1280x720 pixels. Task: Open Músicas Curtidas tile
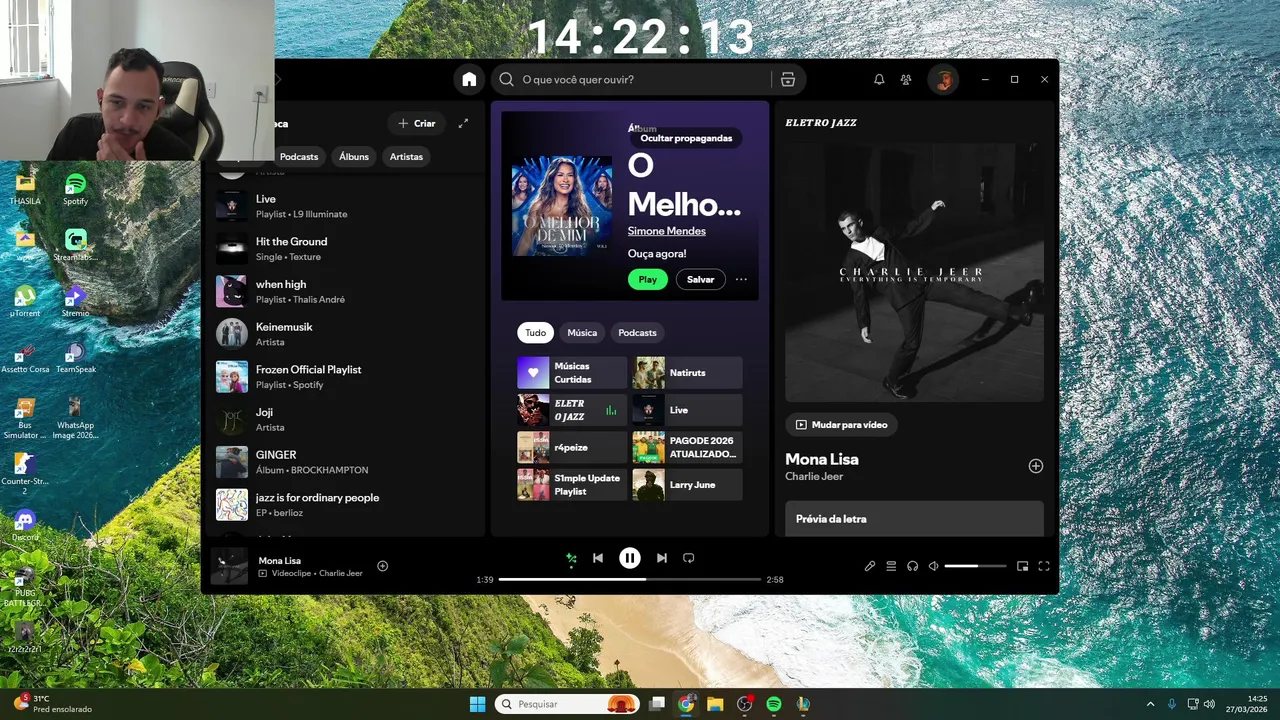click(x=572, y=373)
